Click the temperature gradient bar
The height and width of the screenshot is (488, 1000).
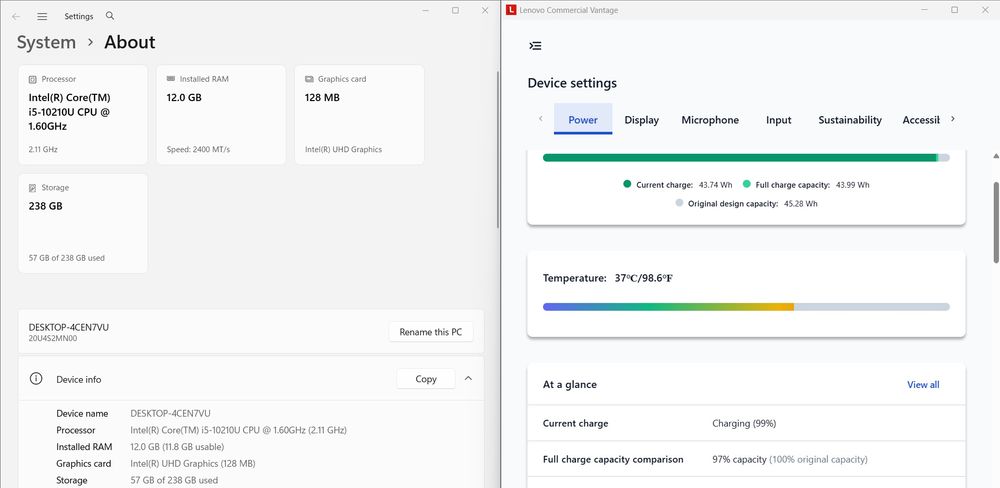(746, 307)
